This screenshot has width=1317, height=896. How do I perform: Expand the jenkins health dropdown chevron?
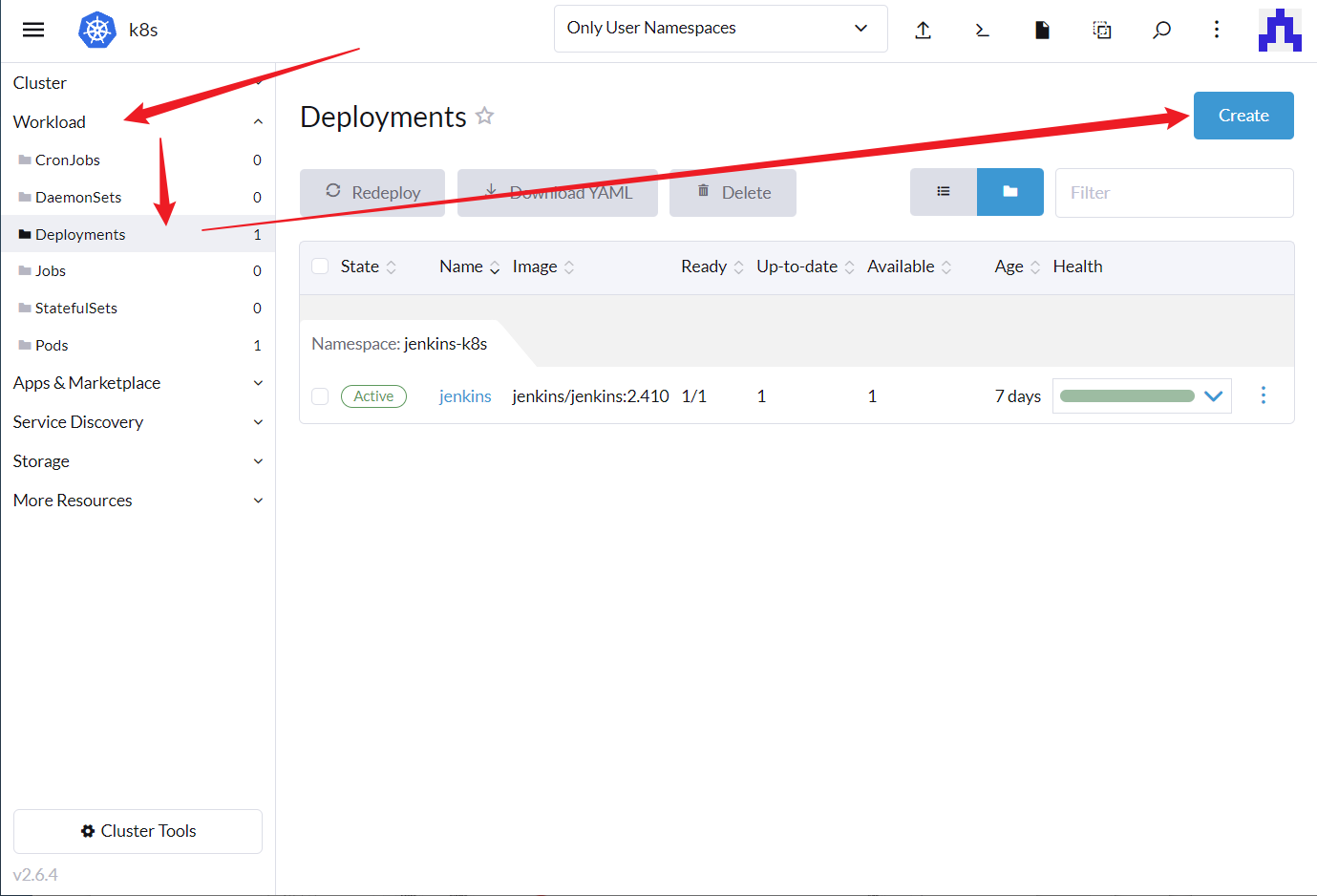(1213, 396)
